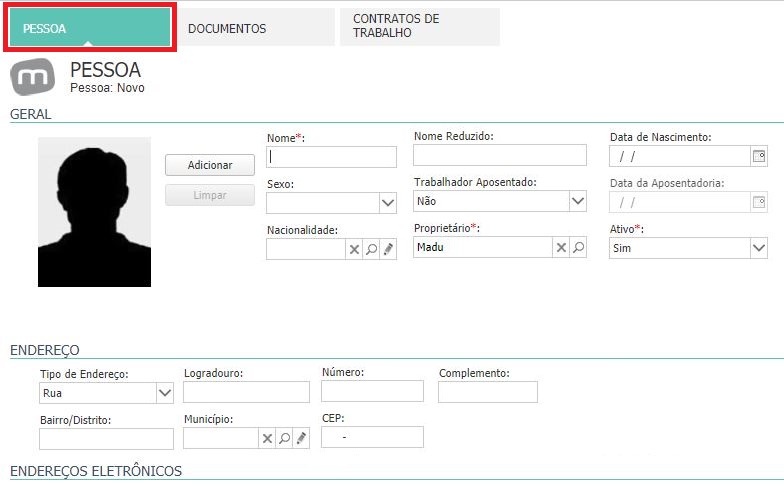Click the Município text field

(221, 438)
